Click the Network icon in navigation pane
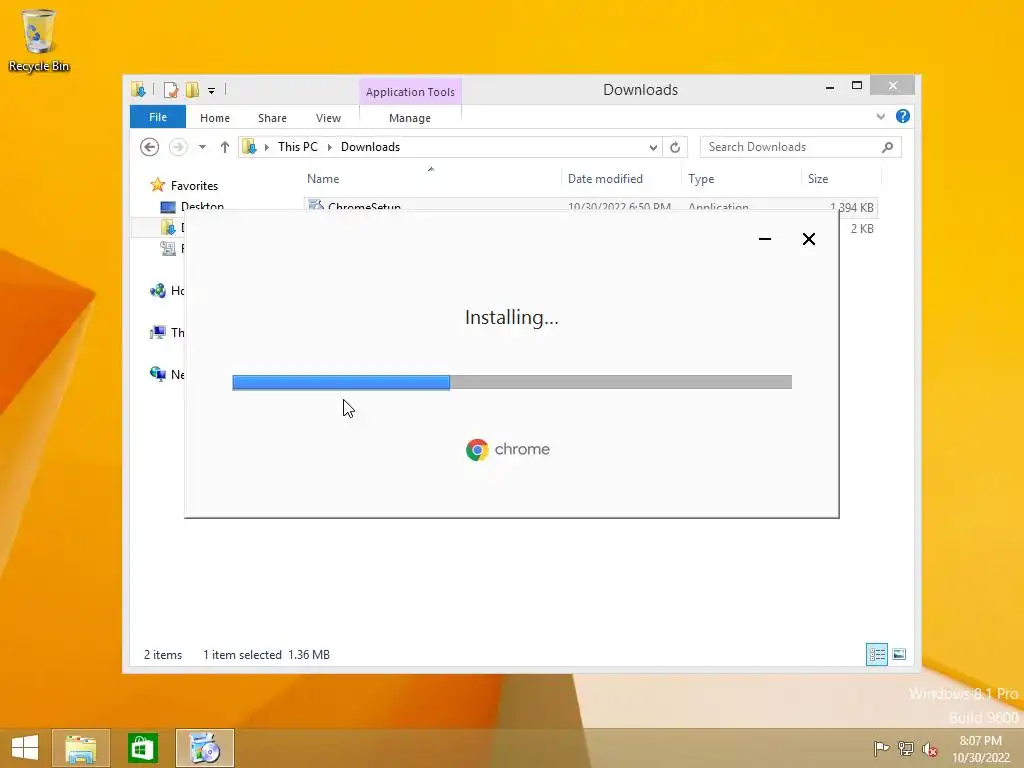 [157, 374]
